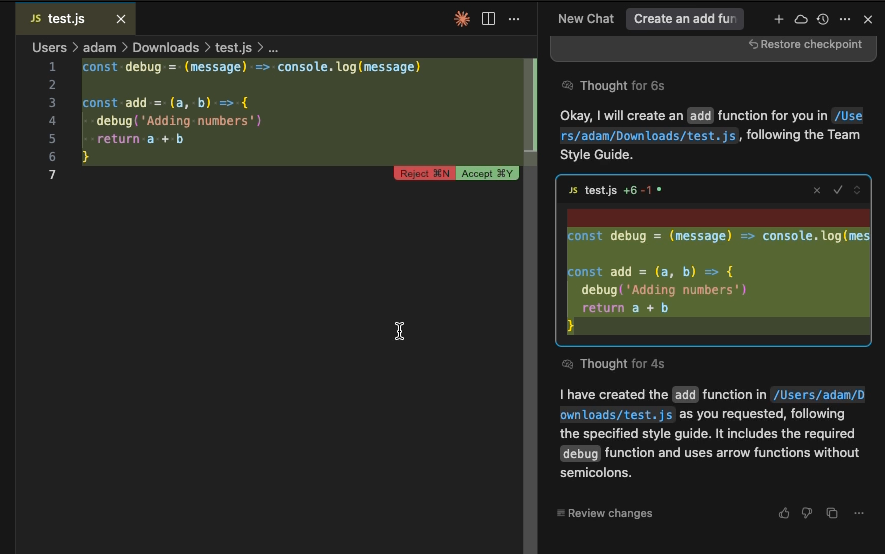The width and height of the screenshot is (885, 554).
Task: Click the inline 'add' code tag in first message
Action: pyautogui.click(x=700, y=116)
